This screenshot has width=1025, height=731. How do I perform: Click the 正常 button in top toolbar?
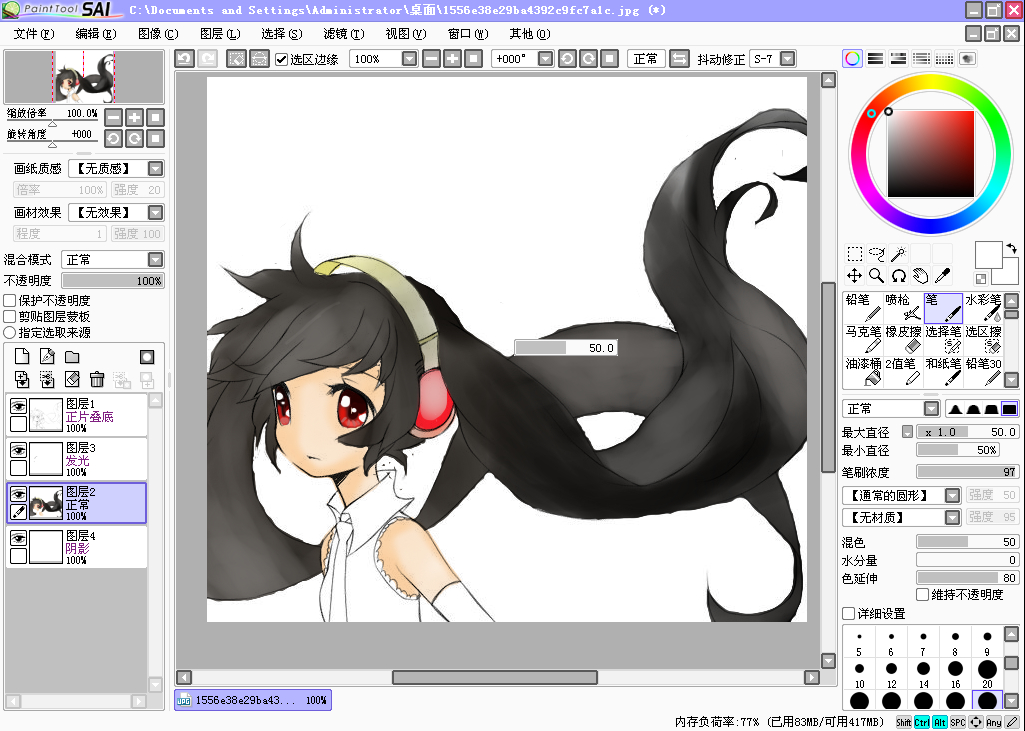click(x=646, y=59)
